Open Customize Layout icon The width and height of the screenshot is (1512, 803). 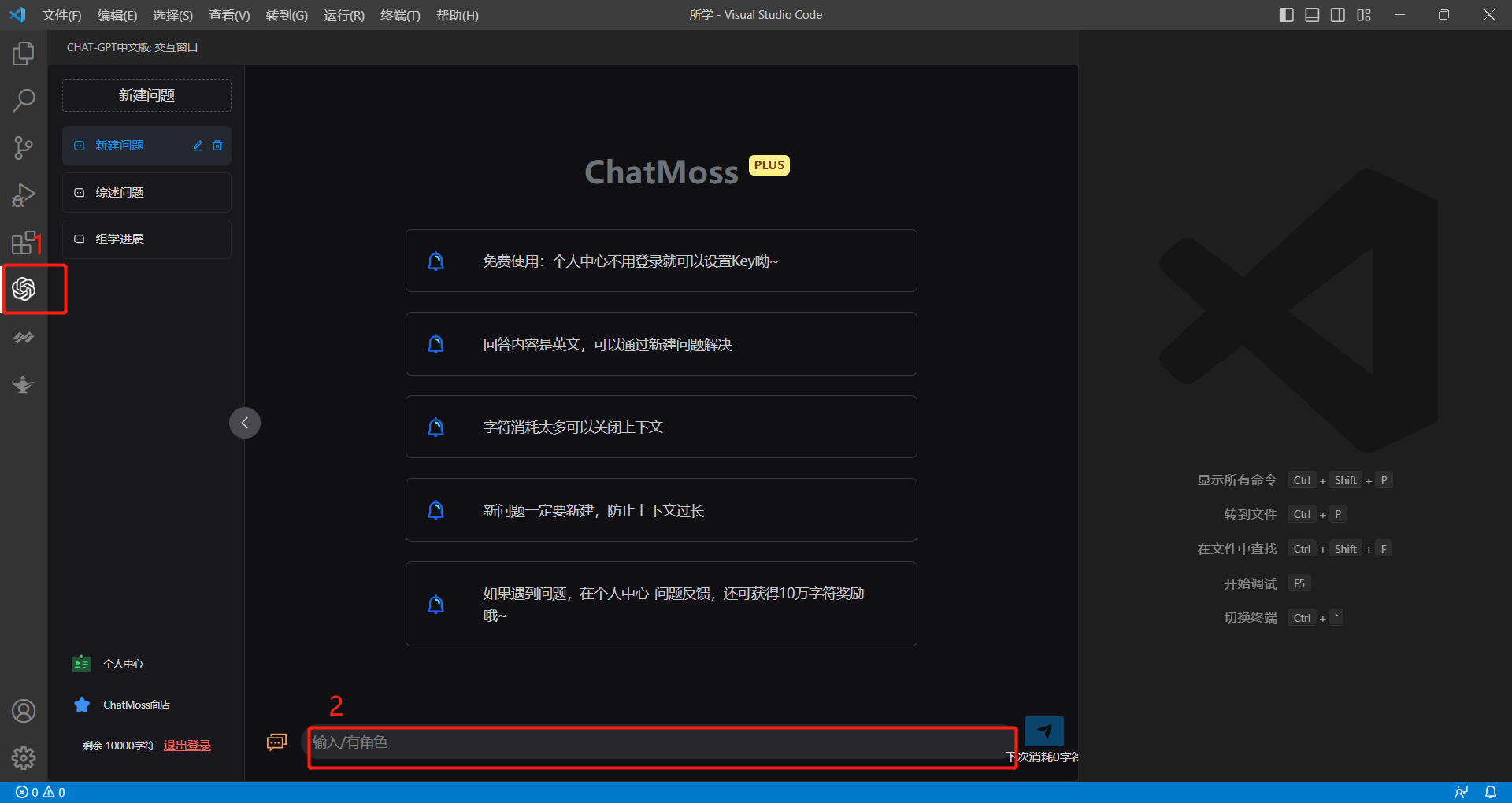[1364, 15]
